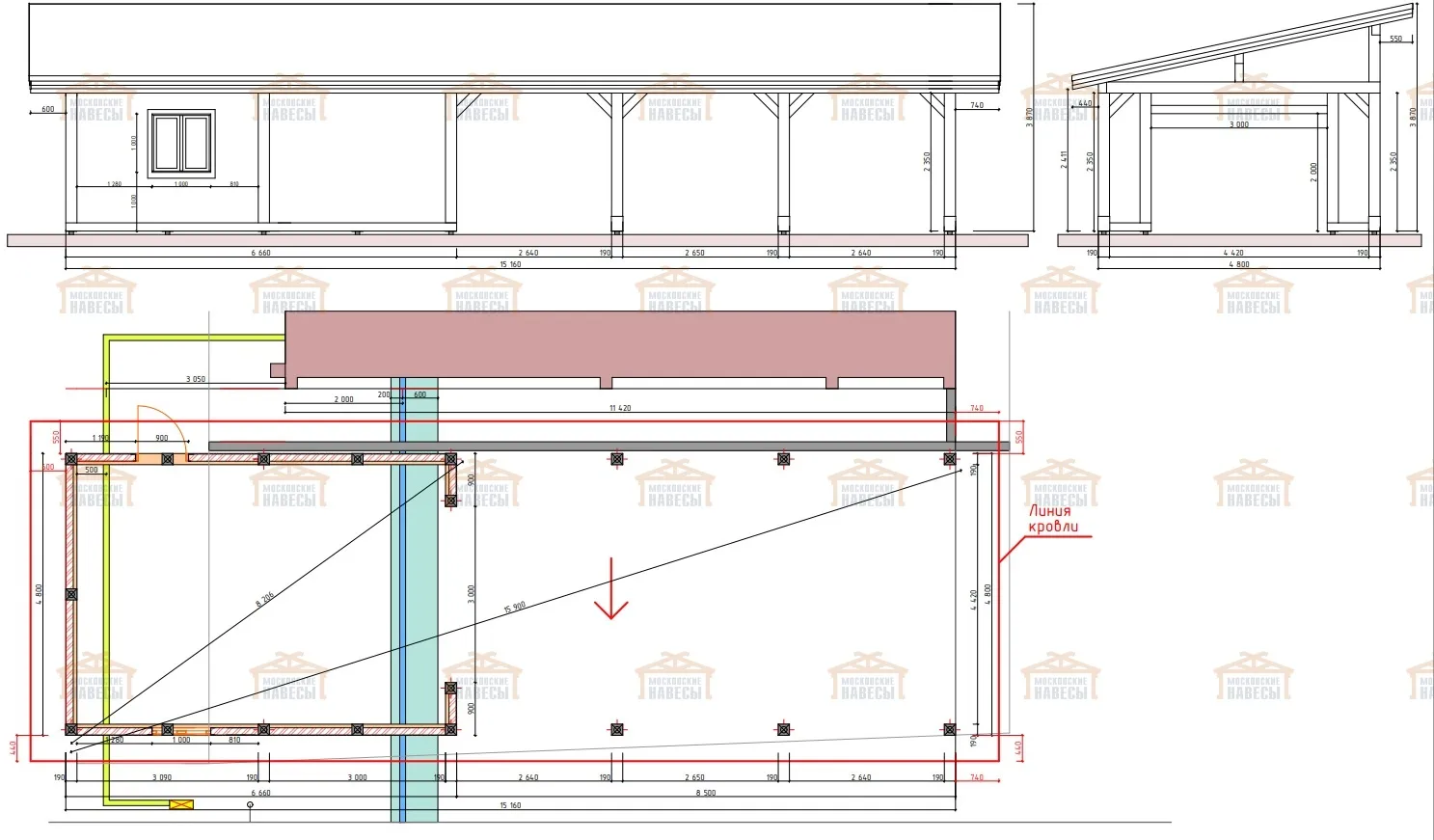Click the double-pane window in the front elevation
Viewport: 1434px width, 840px height.
pyautogui.click(x=181, y=144)
